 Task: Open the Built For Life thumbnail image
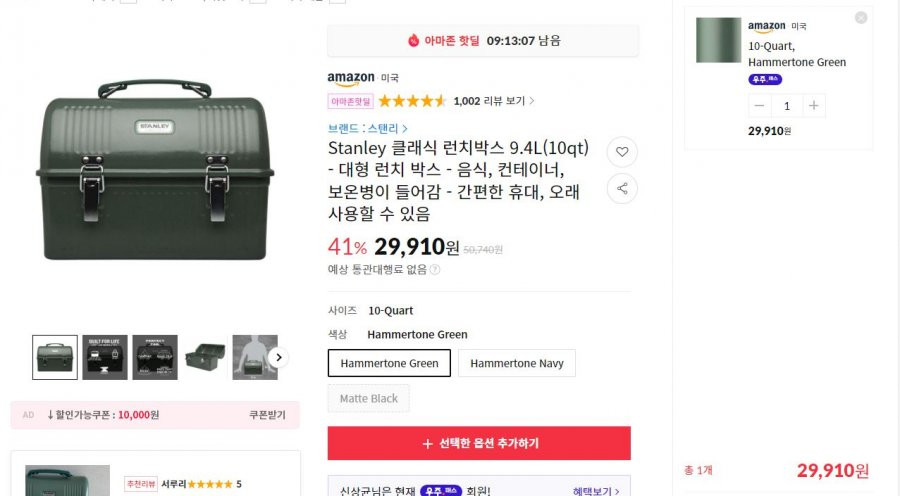(105, 358)
